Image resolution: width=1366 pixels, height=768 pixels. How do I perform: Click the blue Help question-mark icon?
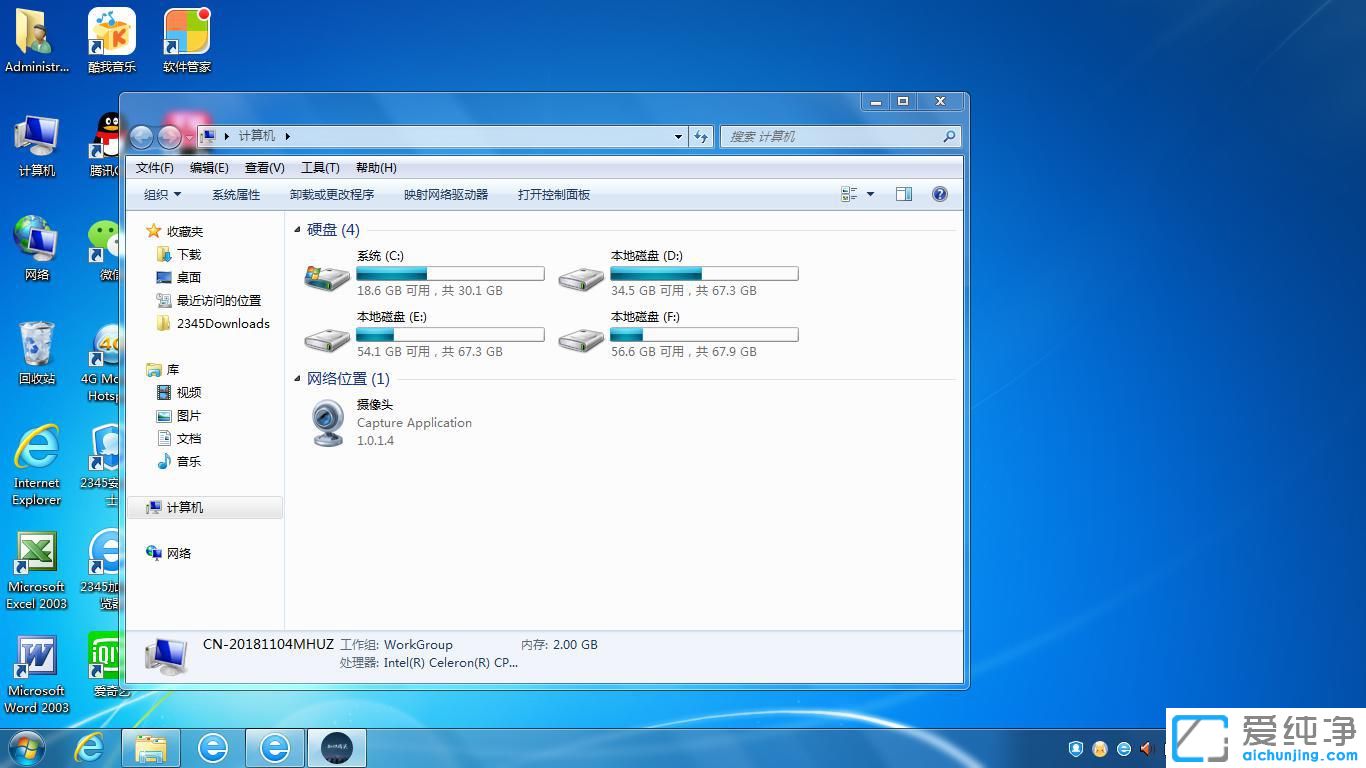point(939,194)
